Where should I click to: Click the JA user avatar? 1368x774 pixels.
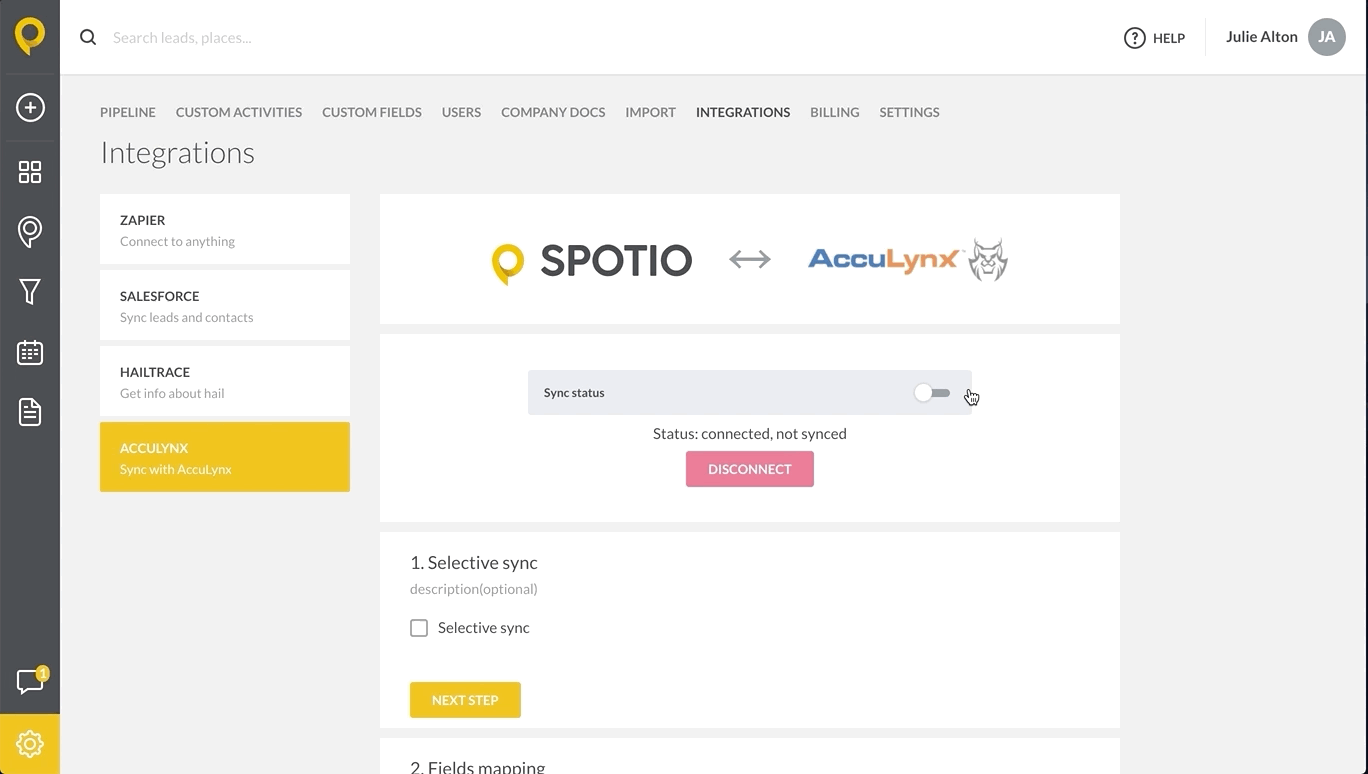[x=1326, y=37]
